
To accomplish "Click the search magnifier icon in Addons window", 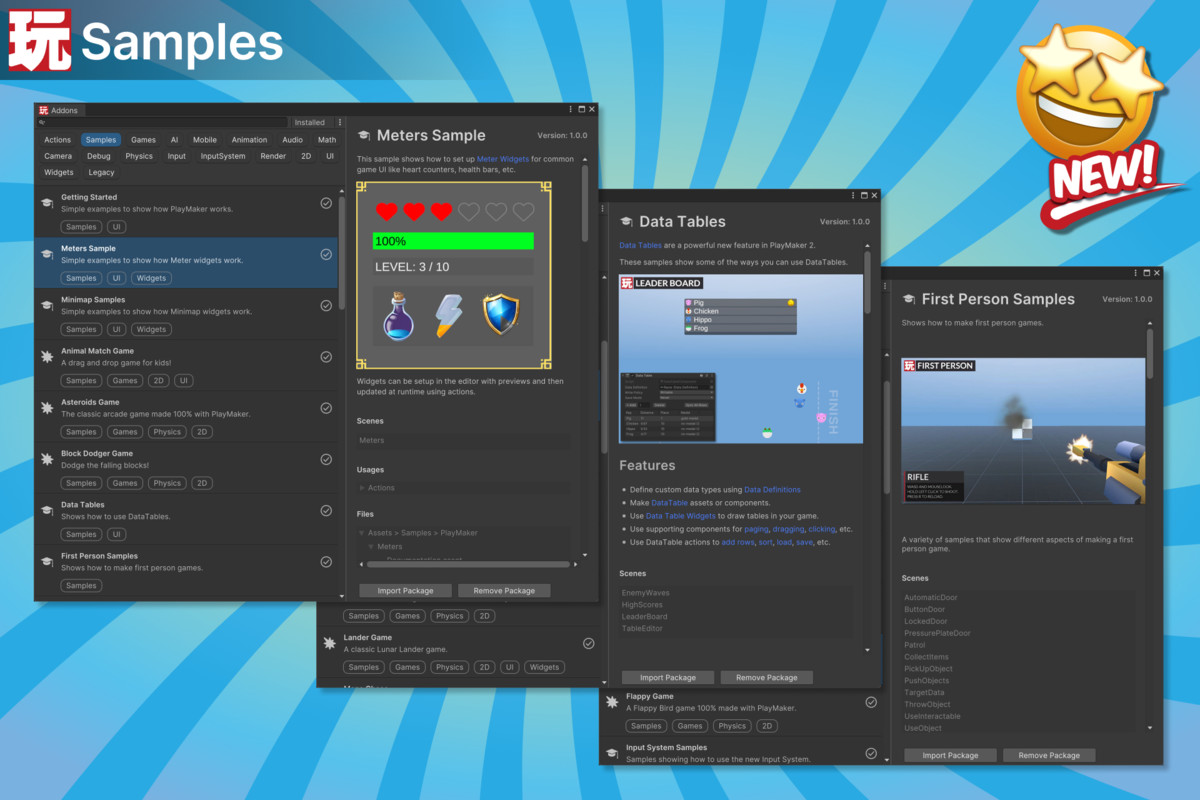I will 41,122.
